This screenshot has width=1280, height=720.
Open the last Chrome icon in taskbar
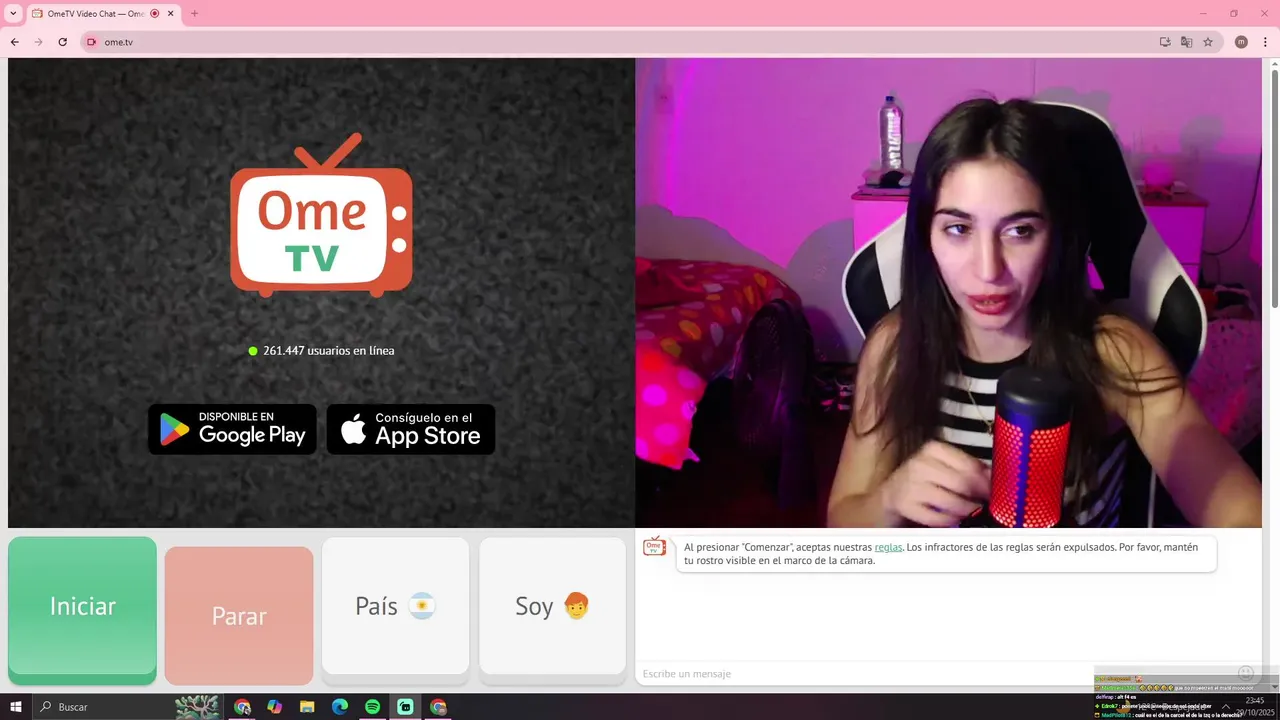pos(438,707)
